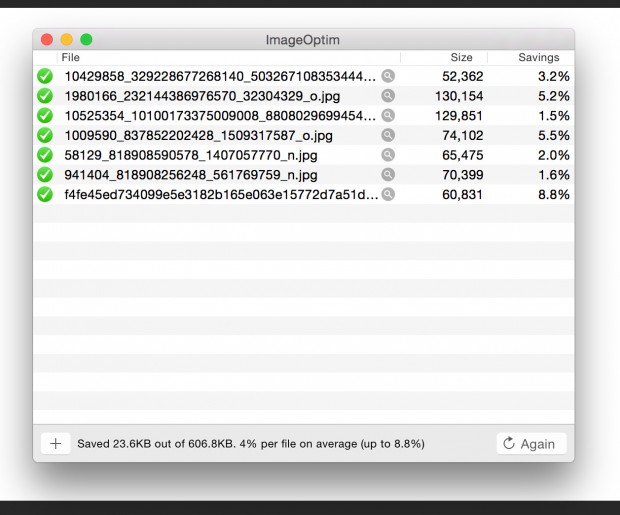Reveal 1009590_837852202428 file with magnifier icon
Image resolution: width=620 pixels, height=515 pixels.
coord(388,135)
